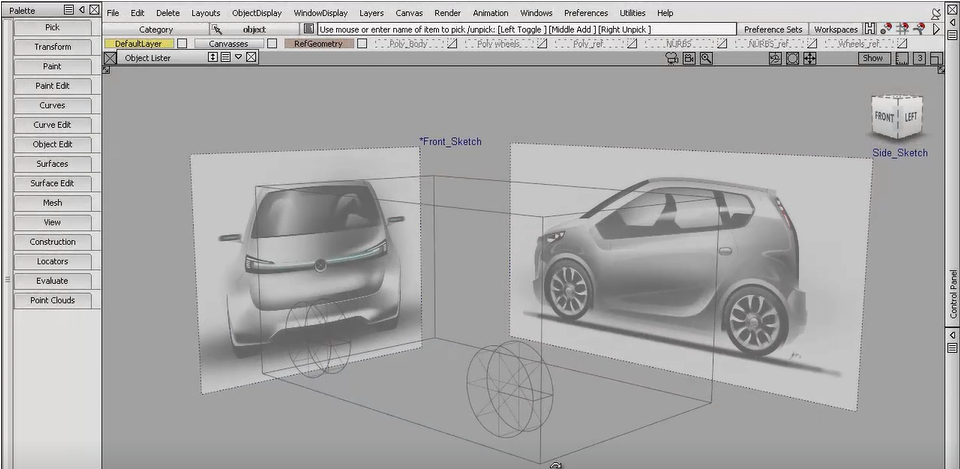Click the camera icon in viewport toolbar
This screenshot has width=960, height=469.
click(x=672, y=59)
